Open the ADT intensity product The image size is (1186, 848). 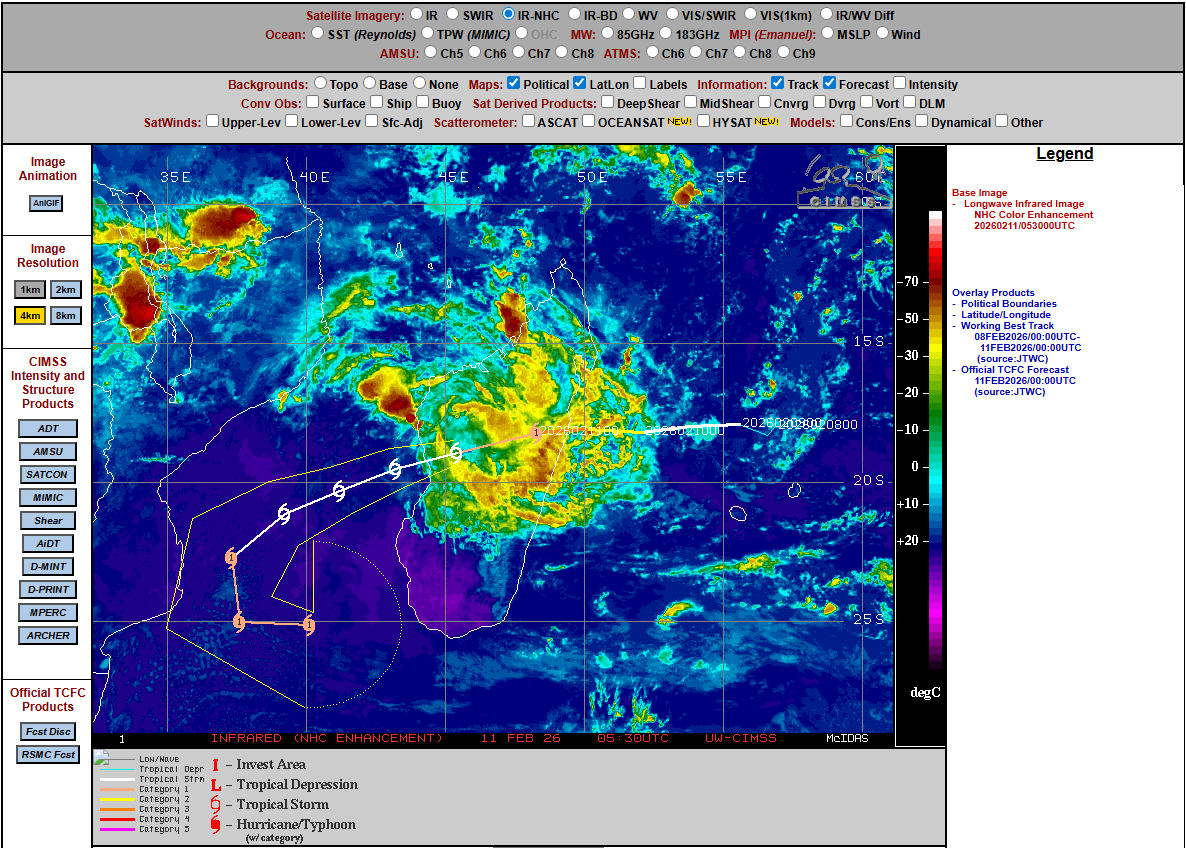[x=48, y=429]
